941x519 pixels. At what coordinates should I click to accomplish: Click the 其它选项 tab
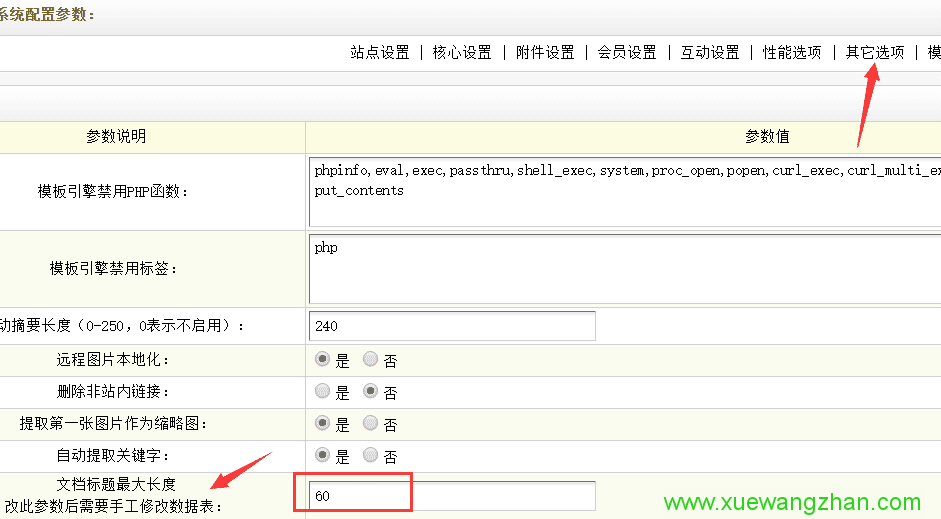875,53
